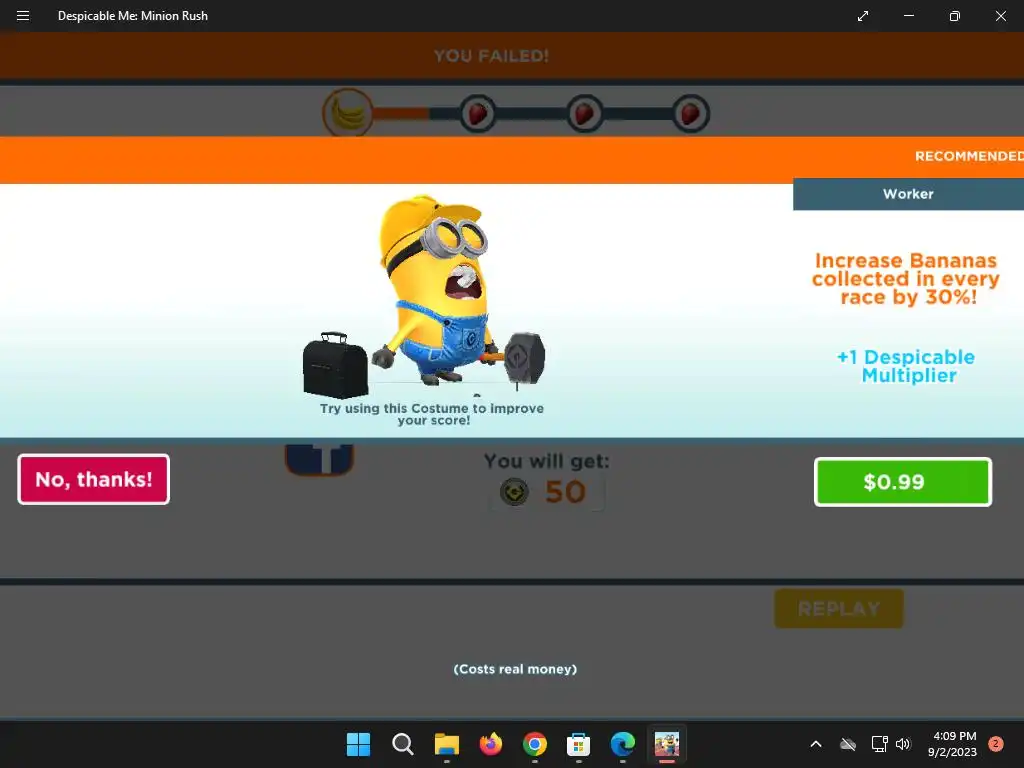Restore down the Minion Rush window
This screenshot has height=768, width=1024.
954,16
